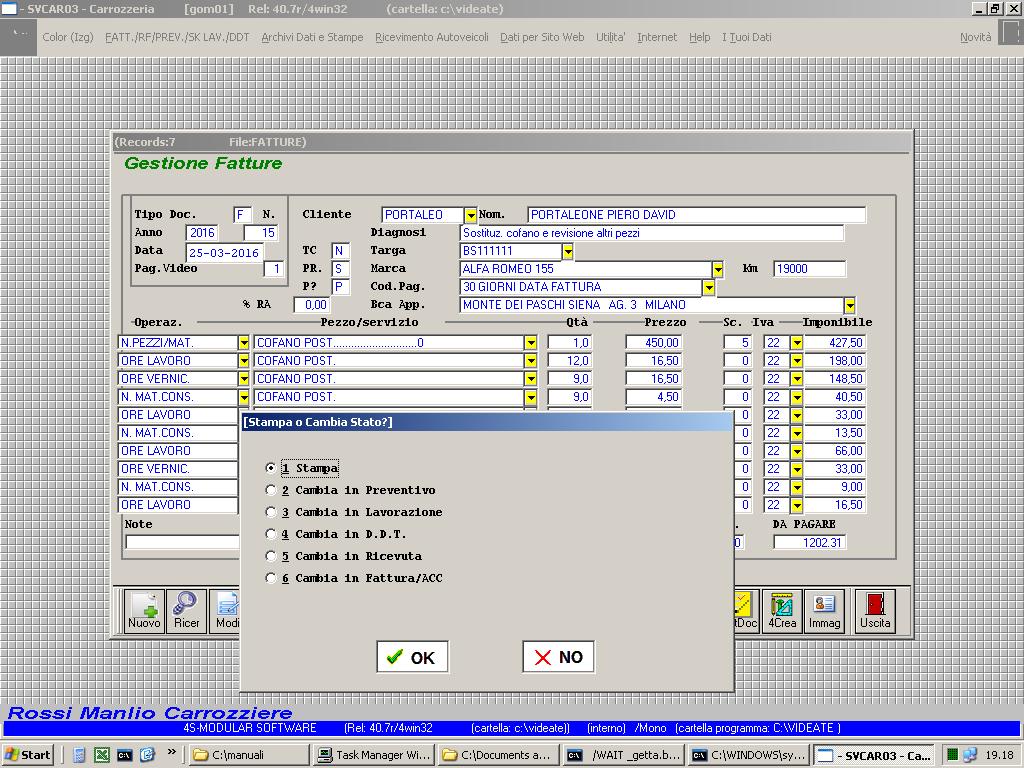Expand the Marca ALFA ROMEO 155 dropdown
The height and width of the screenshot is (768, 1024).
pos(718,269)
